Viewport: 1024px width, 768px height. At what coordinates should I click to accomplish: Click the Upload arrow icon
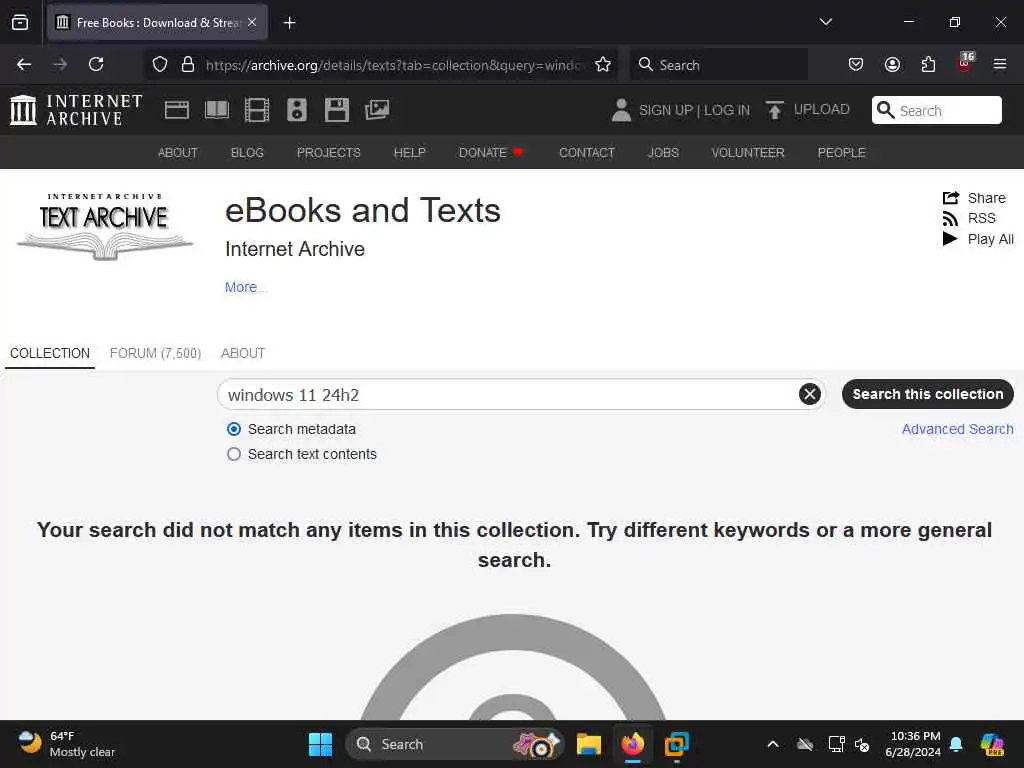[775, 110]
